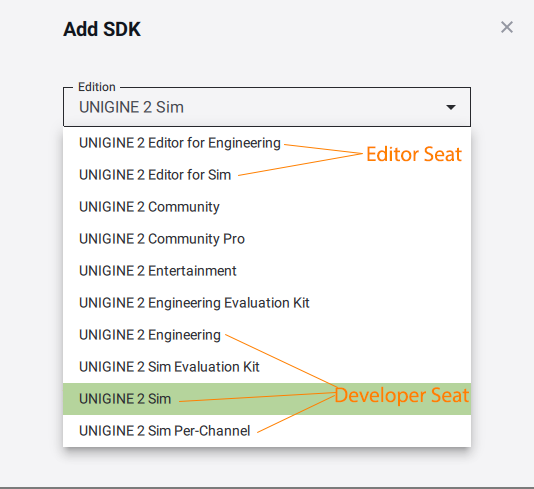The image size is (534, 489).
Task: Choose UNIGINE 2 Entertainment edition
Action: click(x=267, y=271)
